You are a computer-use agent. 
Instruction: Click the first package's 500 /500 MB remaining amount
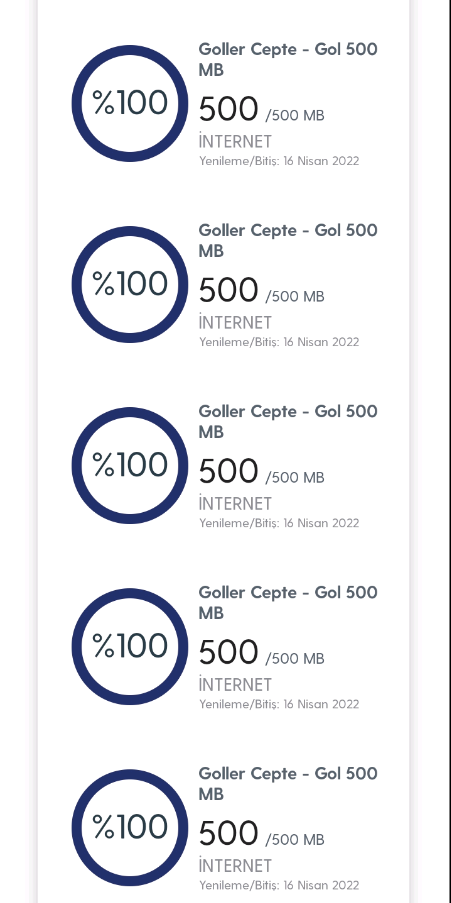pos(261,109)
